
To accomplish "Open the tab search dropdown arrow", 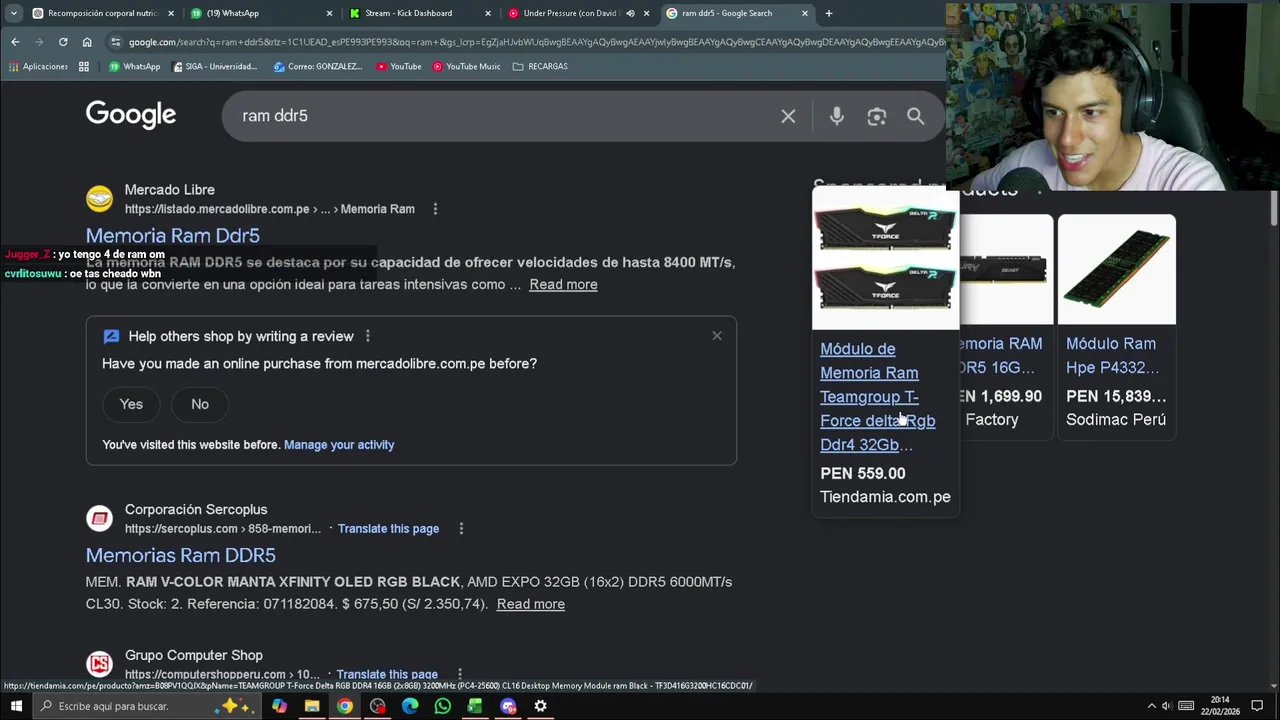I will click(x=14, y=13).
